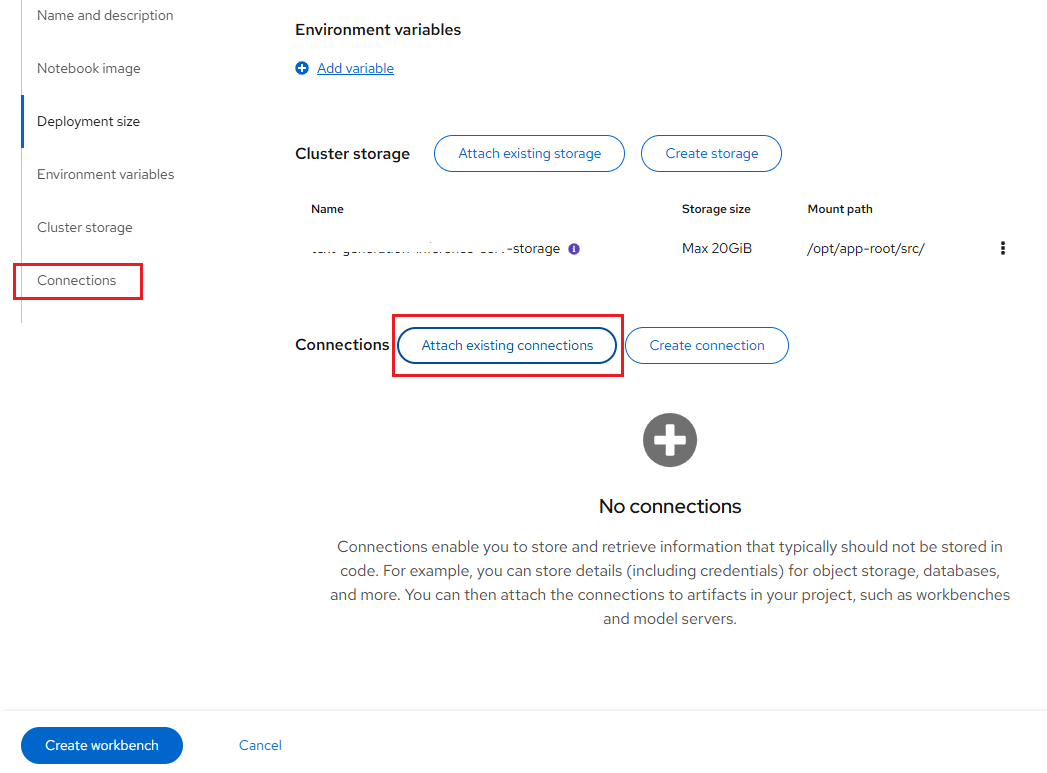Click the plus icon beside Add variable

(302, 69)
